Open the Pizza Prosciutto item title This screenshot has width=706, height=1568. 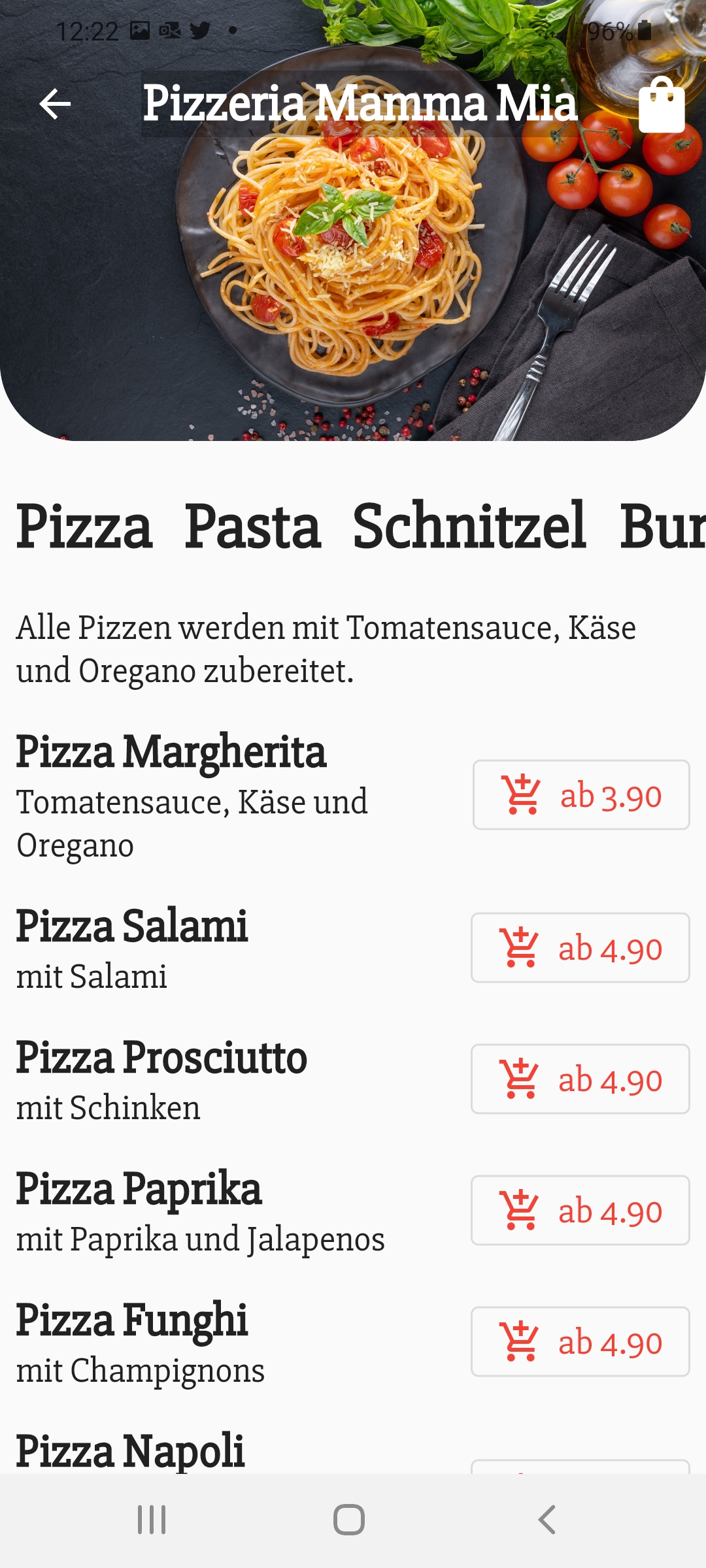[161, 1057]
